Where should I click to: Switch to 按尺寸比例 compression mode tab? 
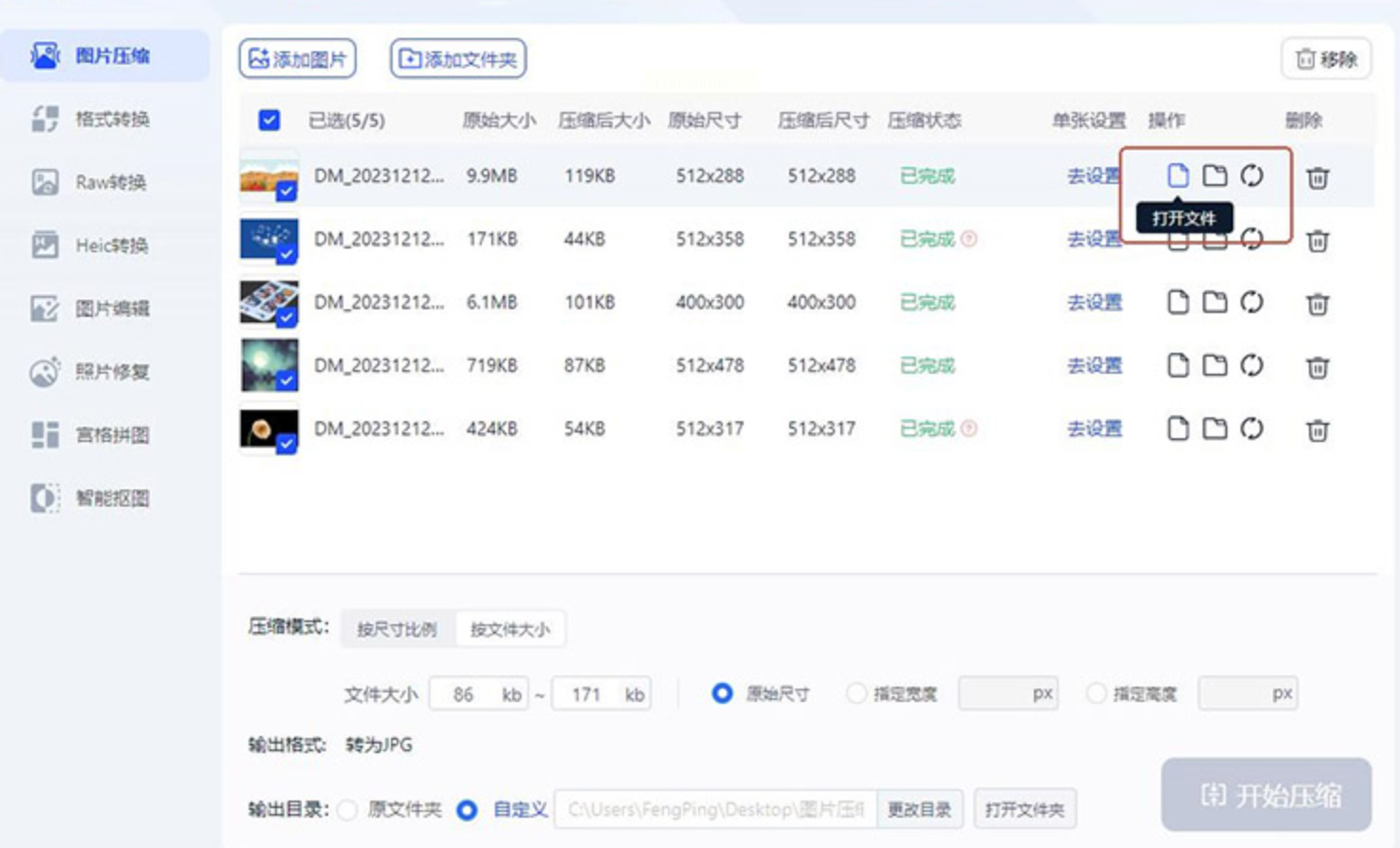(x=396, y=629)
